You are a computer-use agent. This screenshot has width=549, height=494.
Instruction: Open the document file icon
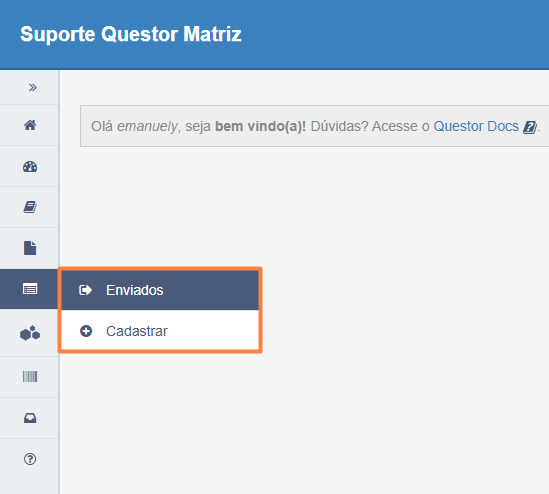tap(30, 248)
